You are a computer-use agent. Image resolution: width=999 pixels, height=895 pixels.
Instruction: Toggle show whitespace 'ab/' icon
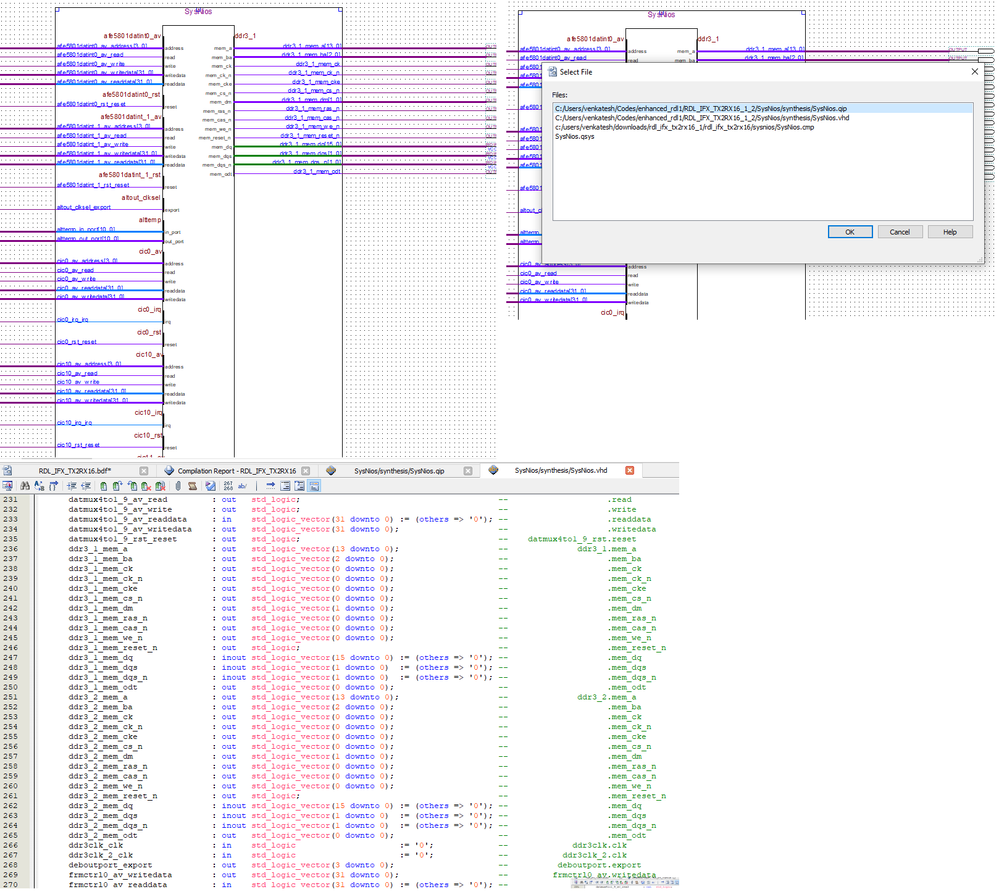tap(243, 486)
